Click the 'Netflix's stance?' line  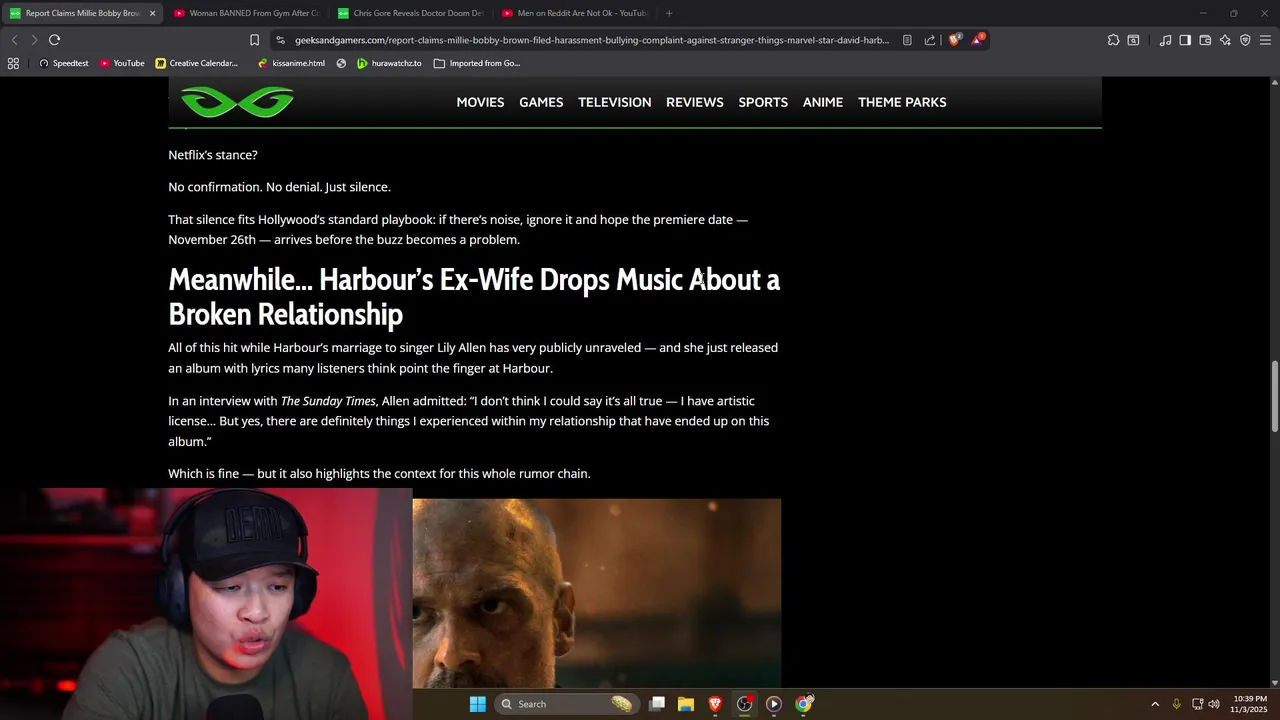[213, 155]
